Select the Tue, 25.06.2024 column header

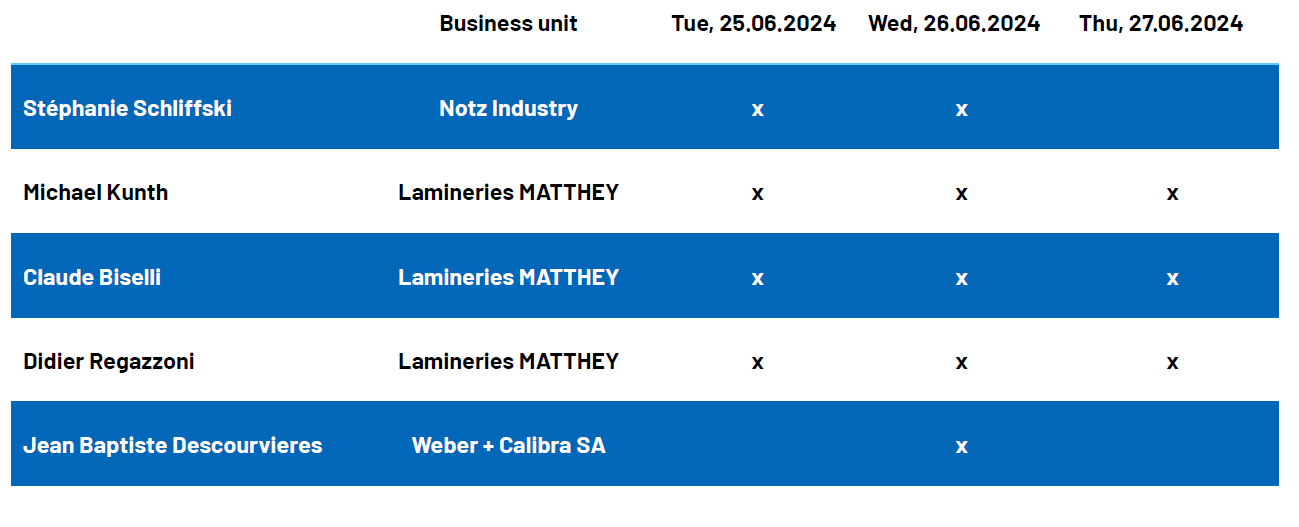tap(753, 23)
